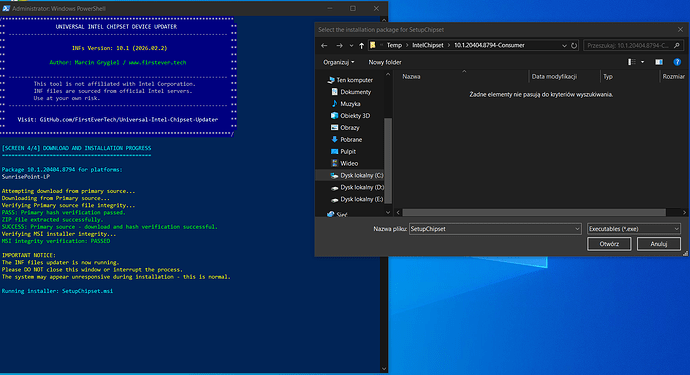The image size is (690, 375).
Task: Click the Temp breadcrumb segment
Action: (394, 45)
